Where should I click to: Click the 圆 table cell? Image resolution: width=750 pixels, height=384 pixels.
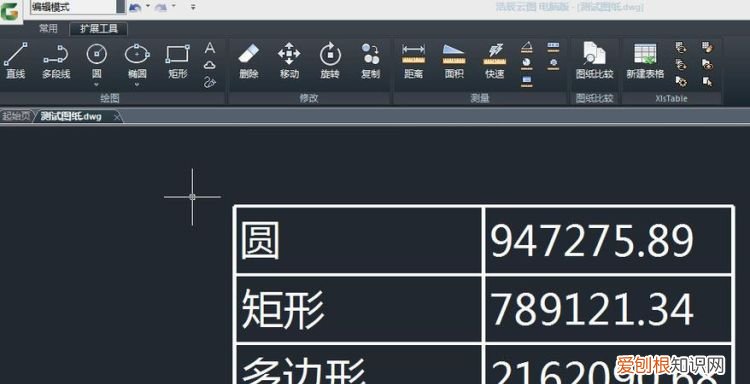click(x=358, y=241)
